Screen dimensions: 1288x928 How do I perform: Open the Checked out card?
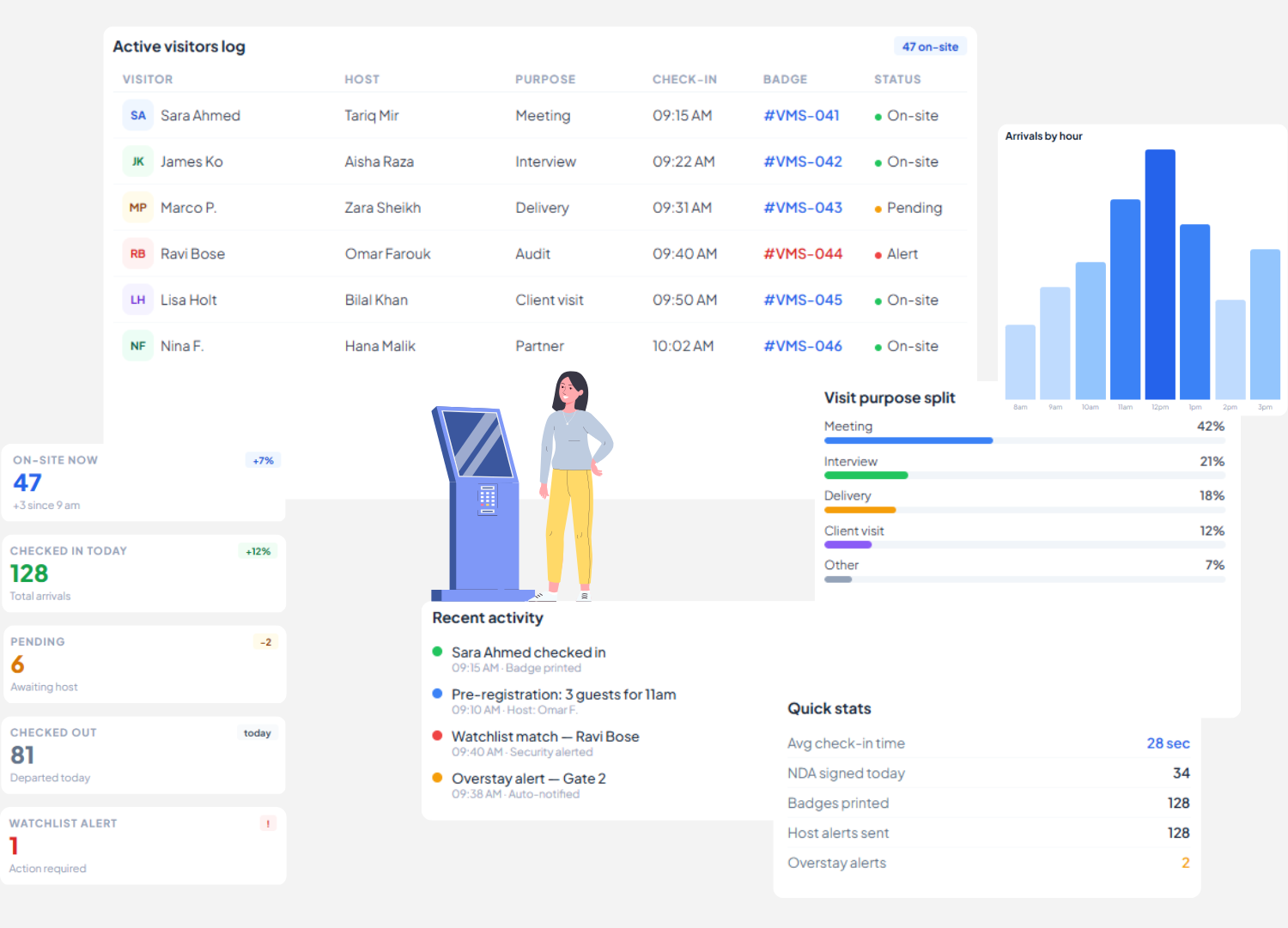(x=144, y=755)
